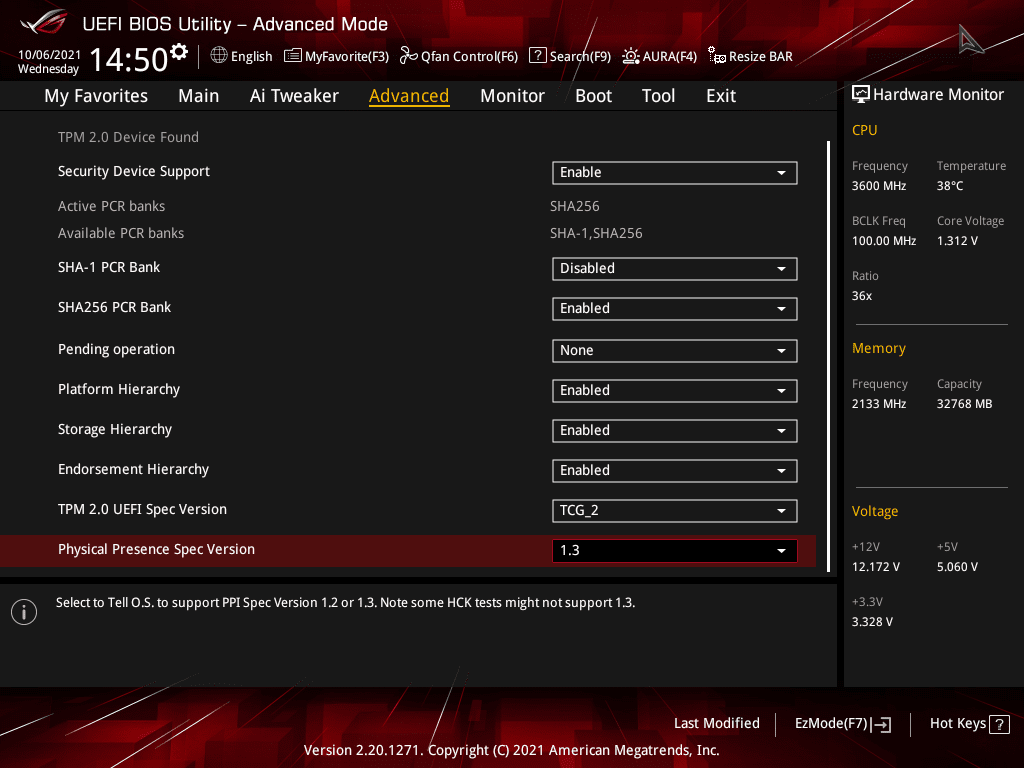This screenshot has width=1024, height=768.
Task: Switch to Main tab
Action: click(199, 96)
